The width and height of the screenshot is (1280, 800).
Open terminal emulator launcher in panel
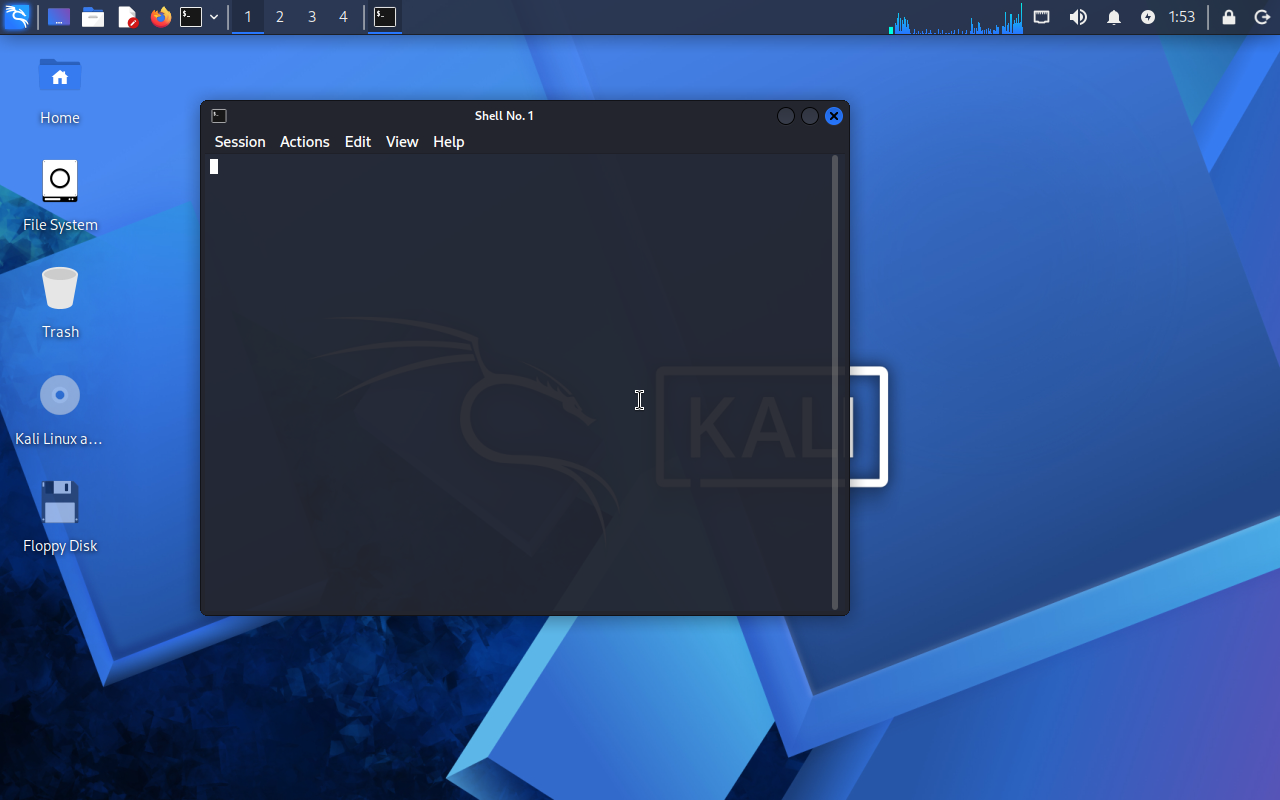click(x=191, y=17)
